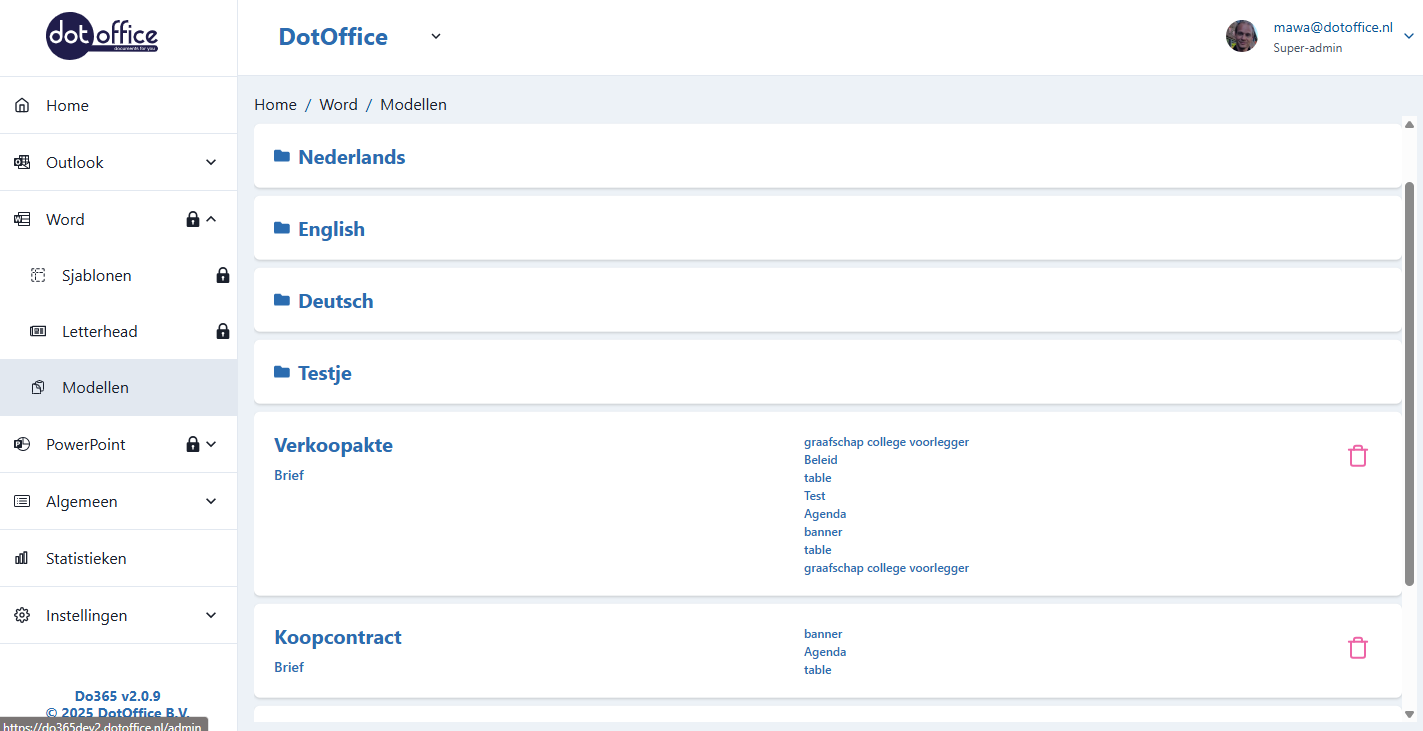Click the Statistieken bar chart icon
The width and height of the screenshot is (1423, 731).
point(22,559)
